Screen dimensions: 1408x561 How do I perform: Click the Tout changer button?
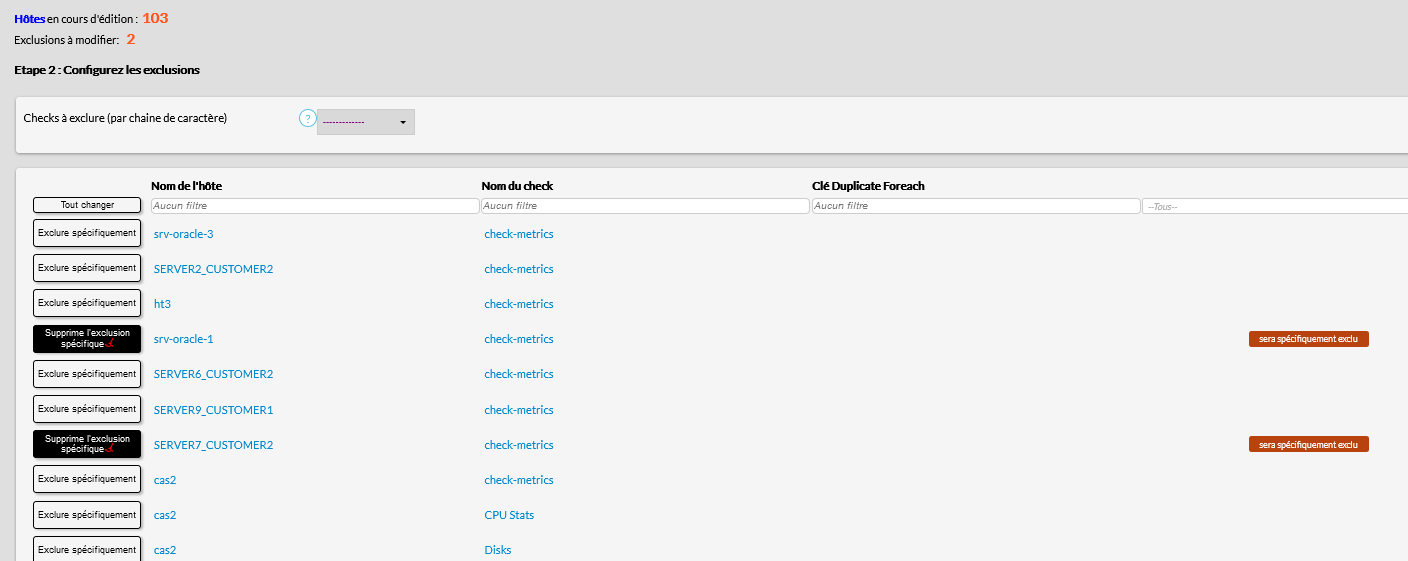tap(87, 205)
